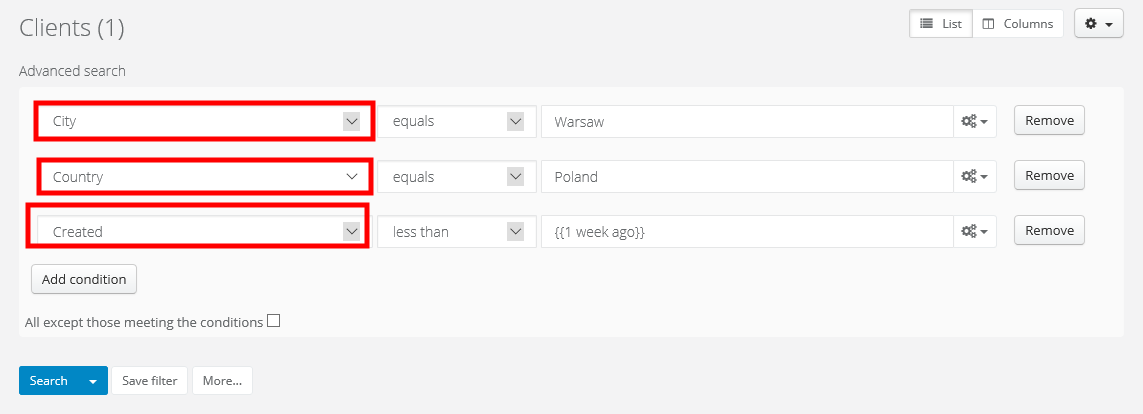Click the Warsaw value input field

(746, 121)
